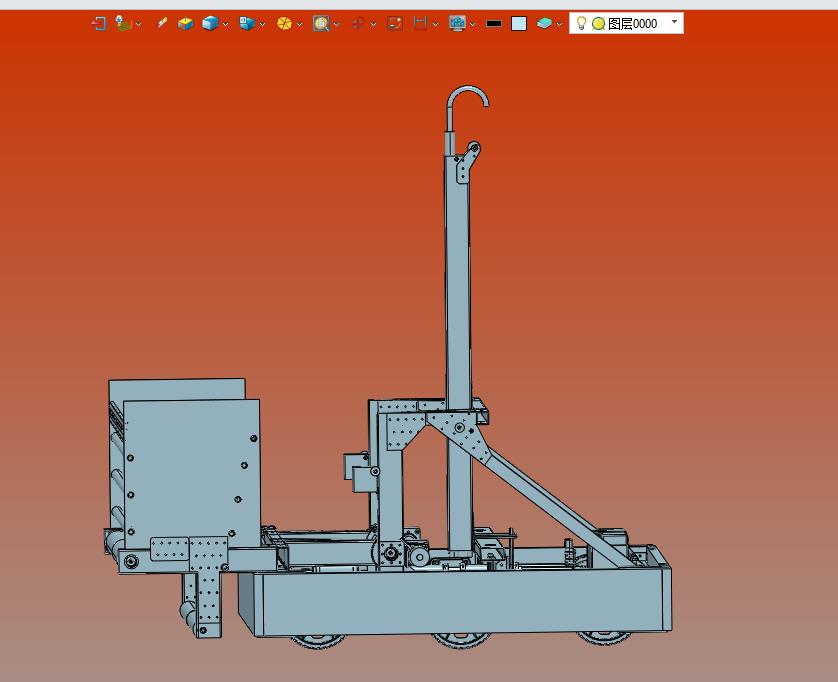Expand the red crosshair dropdown arrow
The height and width of the screenshot is (682, 838).
pyautogui.click(x=373, y=24)
